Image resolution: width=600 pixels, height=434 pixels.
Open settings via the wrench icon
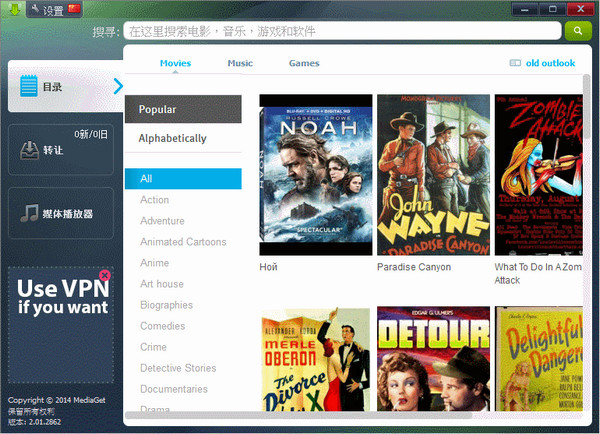(x=33, y=10)
